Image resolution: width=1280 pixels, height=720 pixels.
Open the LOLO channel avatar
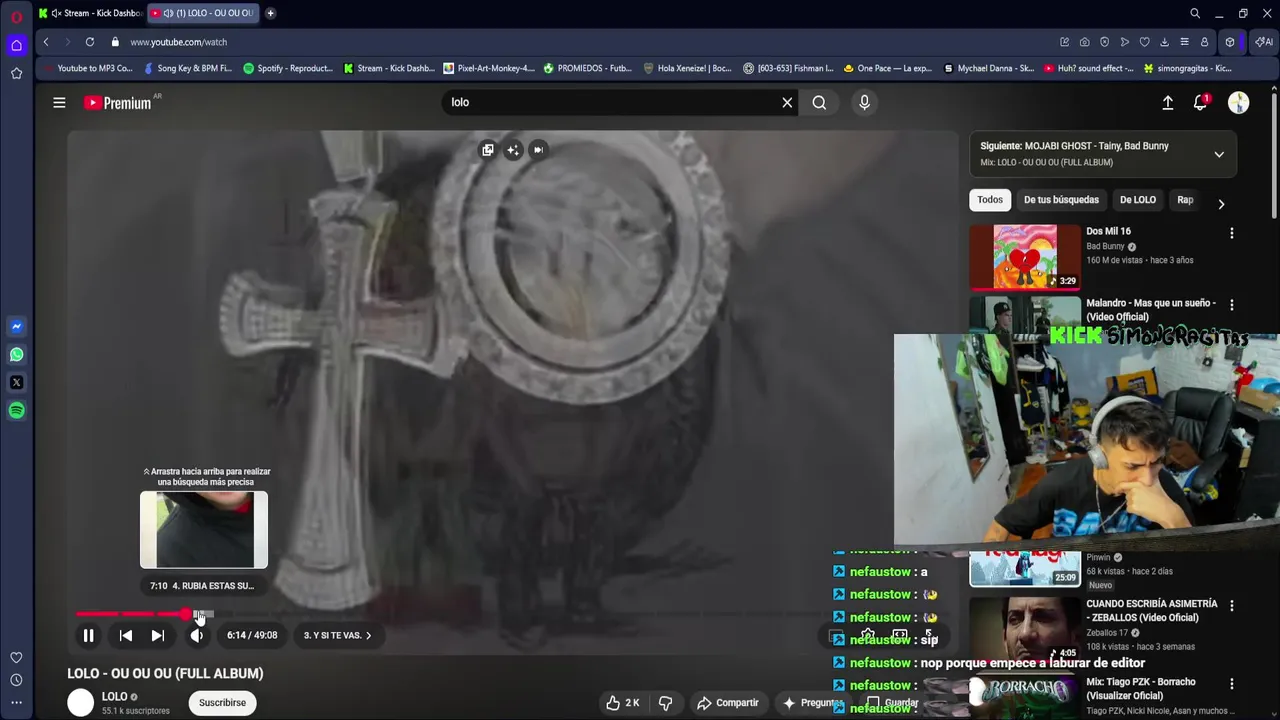coord(80,703)
